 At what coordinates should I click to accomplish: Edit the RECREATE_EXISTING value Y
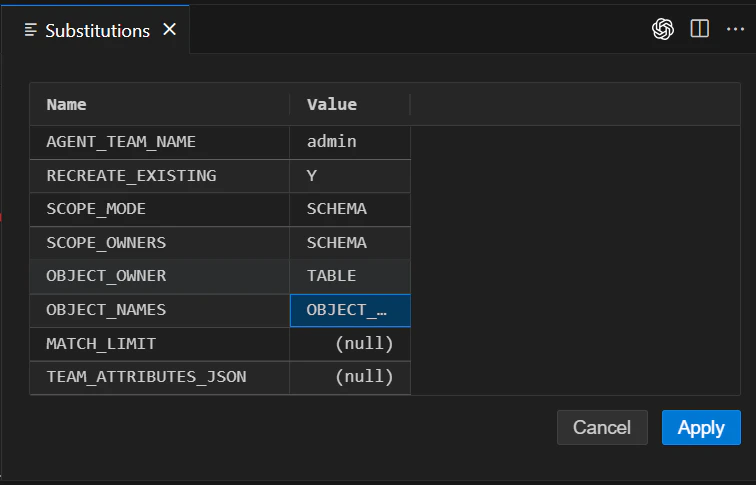tap(350, 176)
